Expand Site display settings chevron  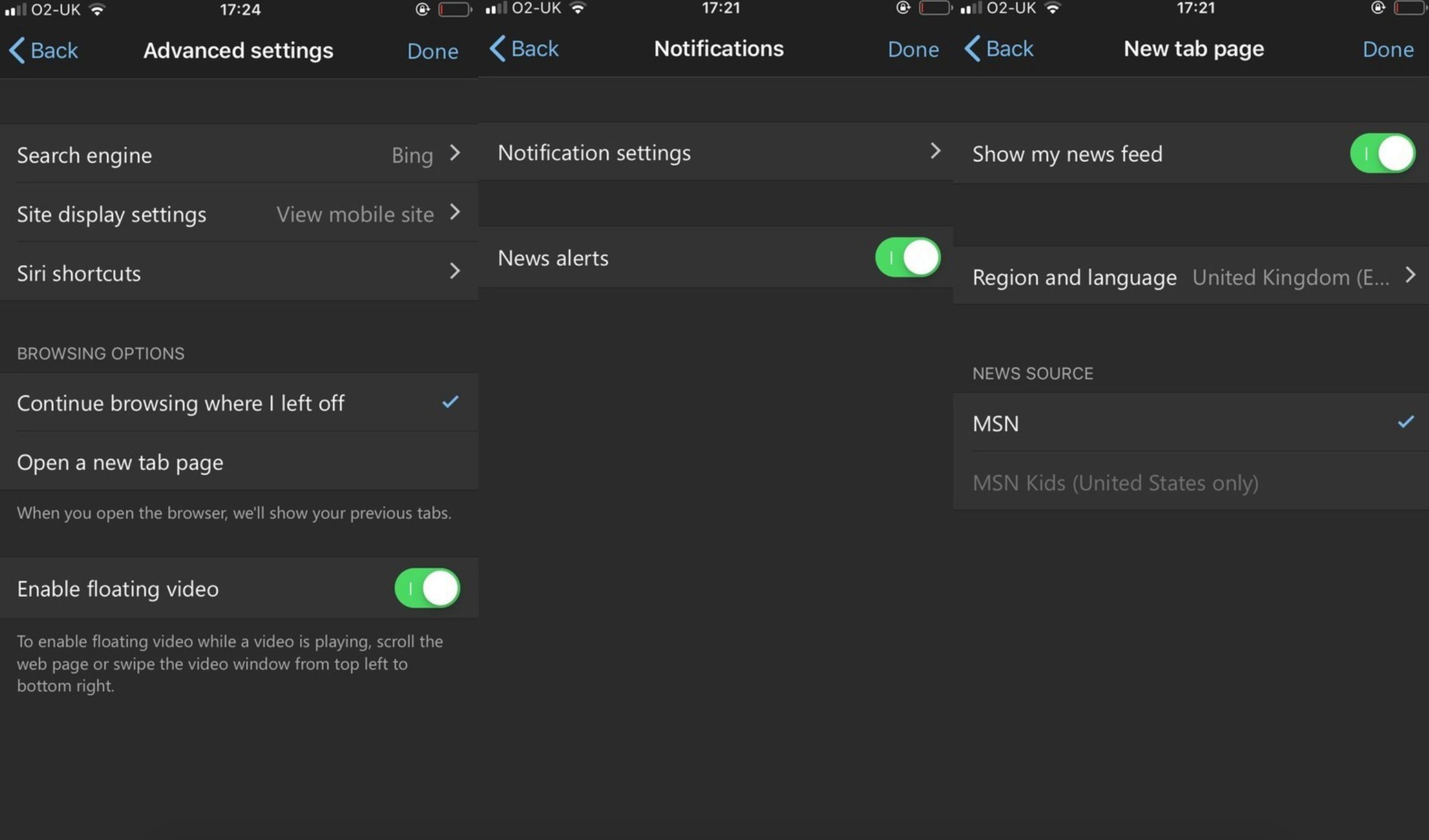[455, 213]
